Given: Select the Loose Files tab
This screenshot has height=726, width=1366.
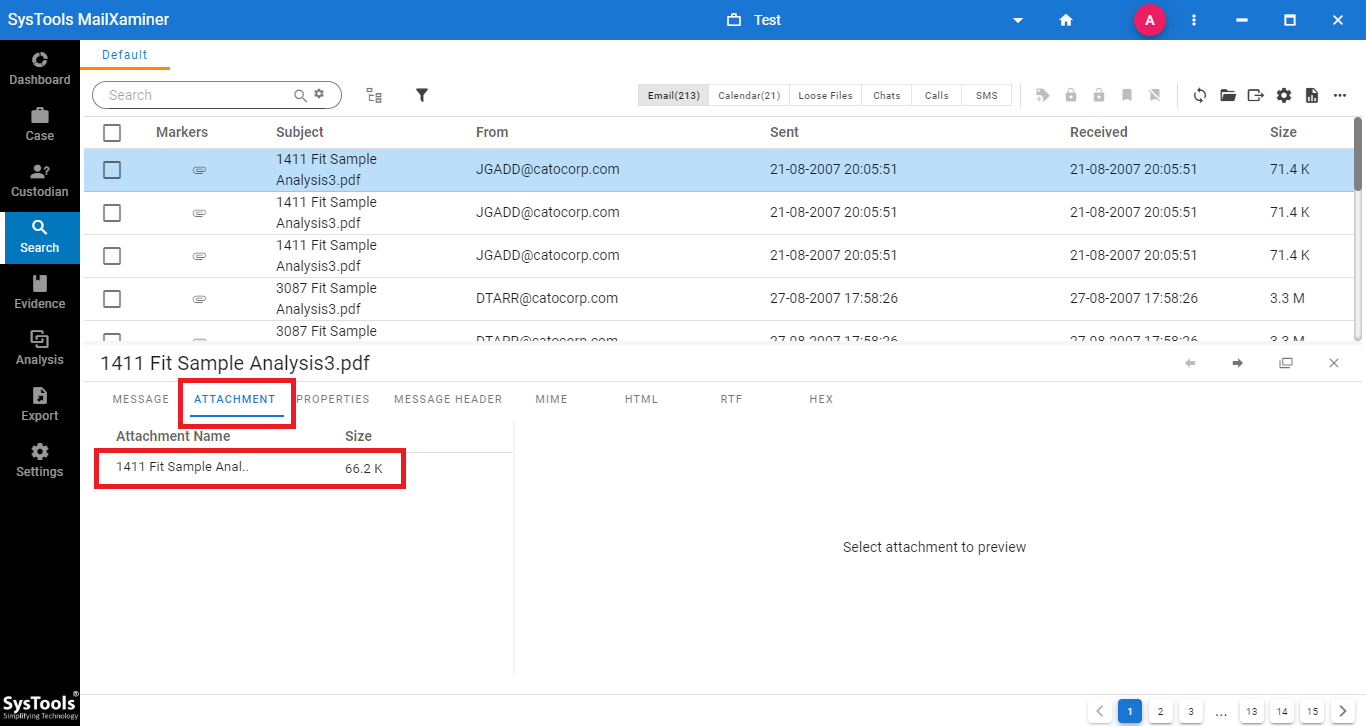Looking at the screenshot, I should coord(825,95).
